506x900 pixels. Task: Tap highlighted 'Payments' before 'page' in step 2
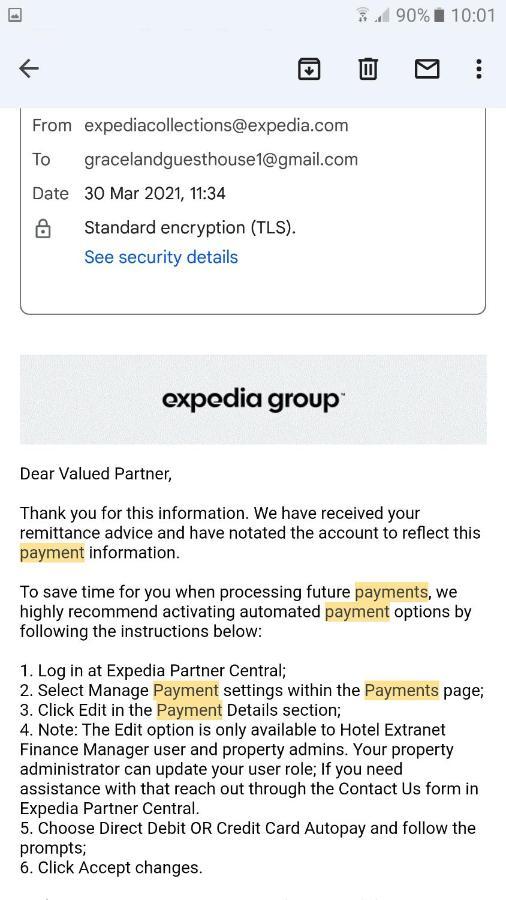click(402, 690)
